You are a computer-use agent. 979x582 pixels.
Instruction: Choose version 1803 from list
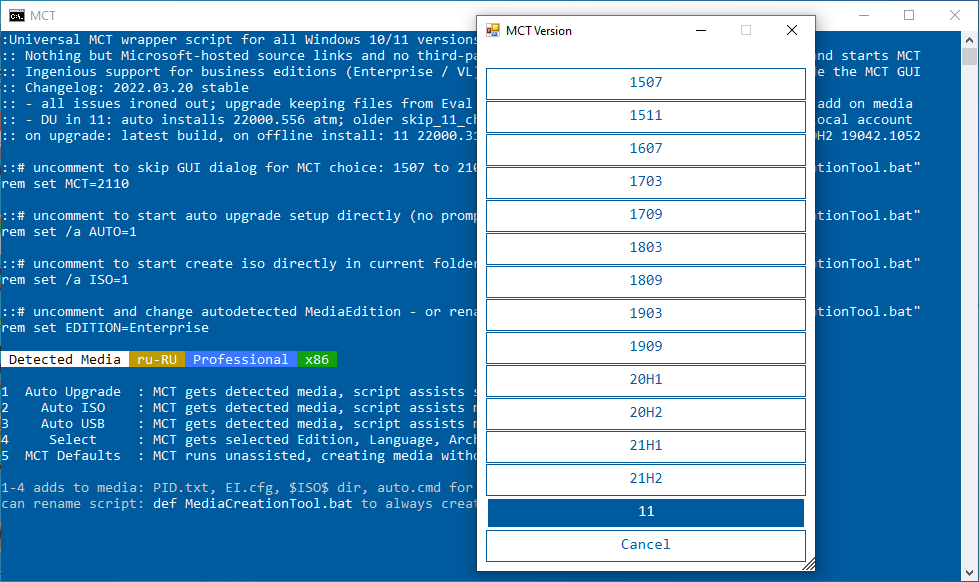(645, 248)
